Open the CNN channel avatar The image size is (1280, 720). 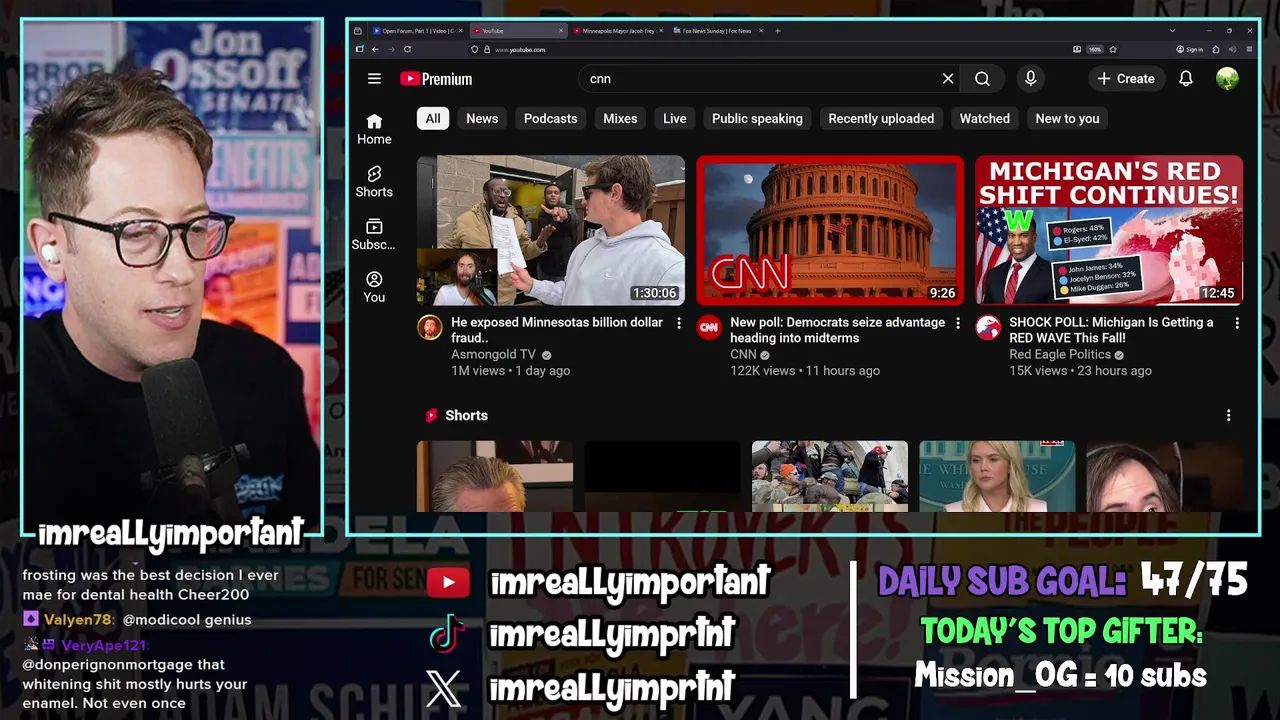click(709, 327)
